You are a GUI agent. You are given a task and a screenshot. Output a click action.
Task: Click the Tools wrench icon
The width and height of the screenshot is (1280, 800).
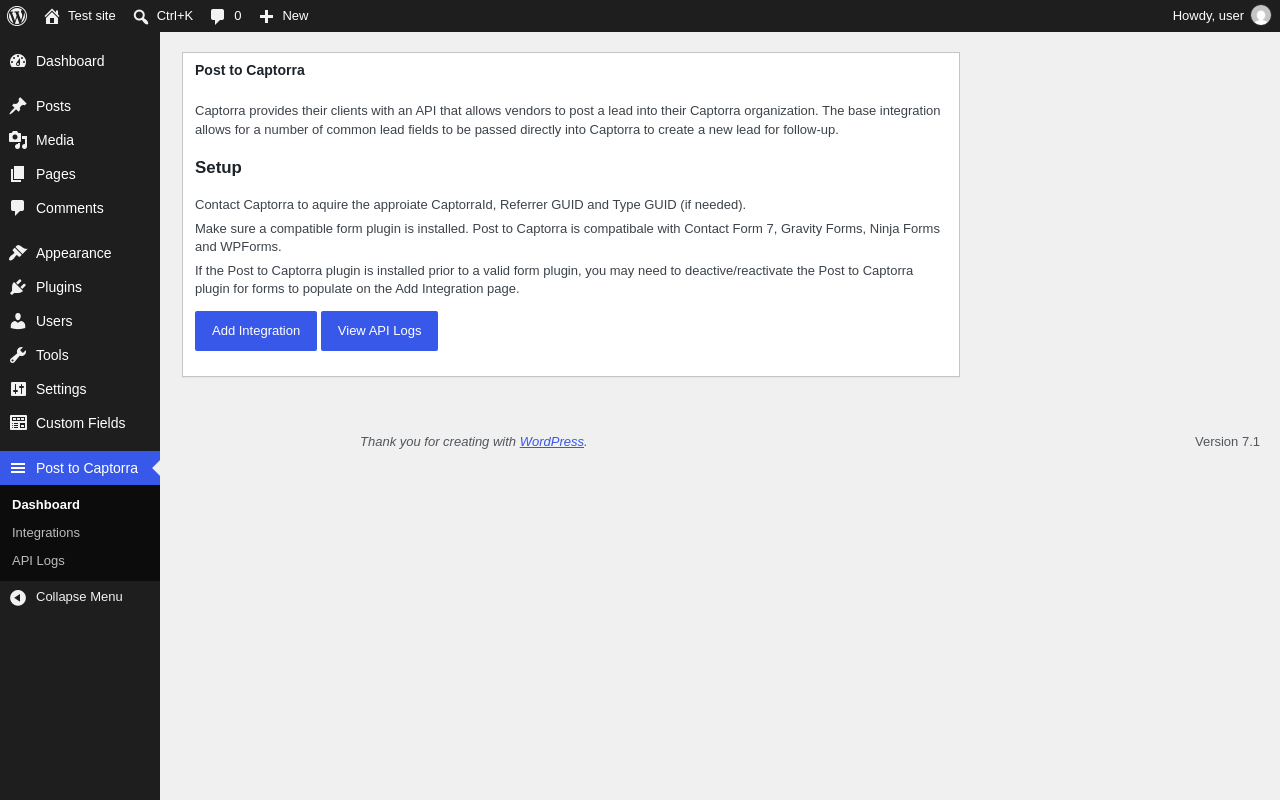coord(18,355)
